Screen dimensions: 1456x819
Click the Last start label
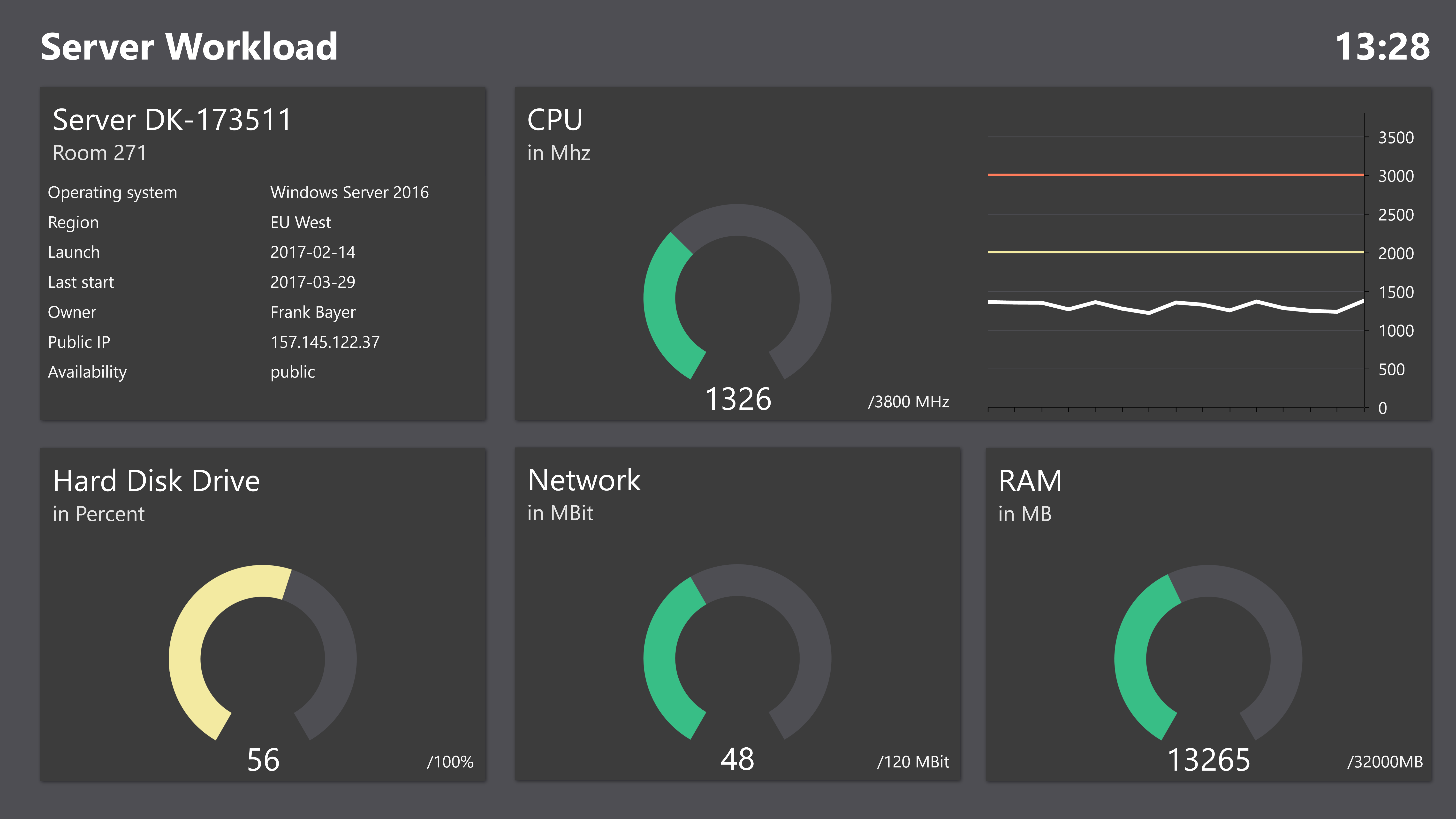pos(81,282)
